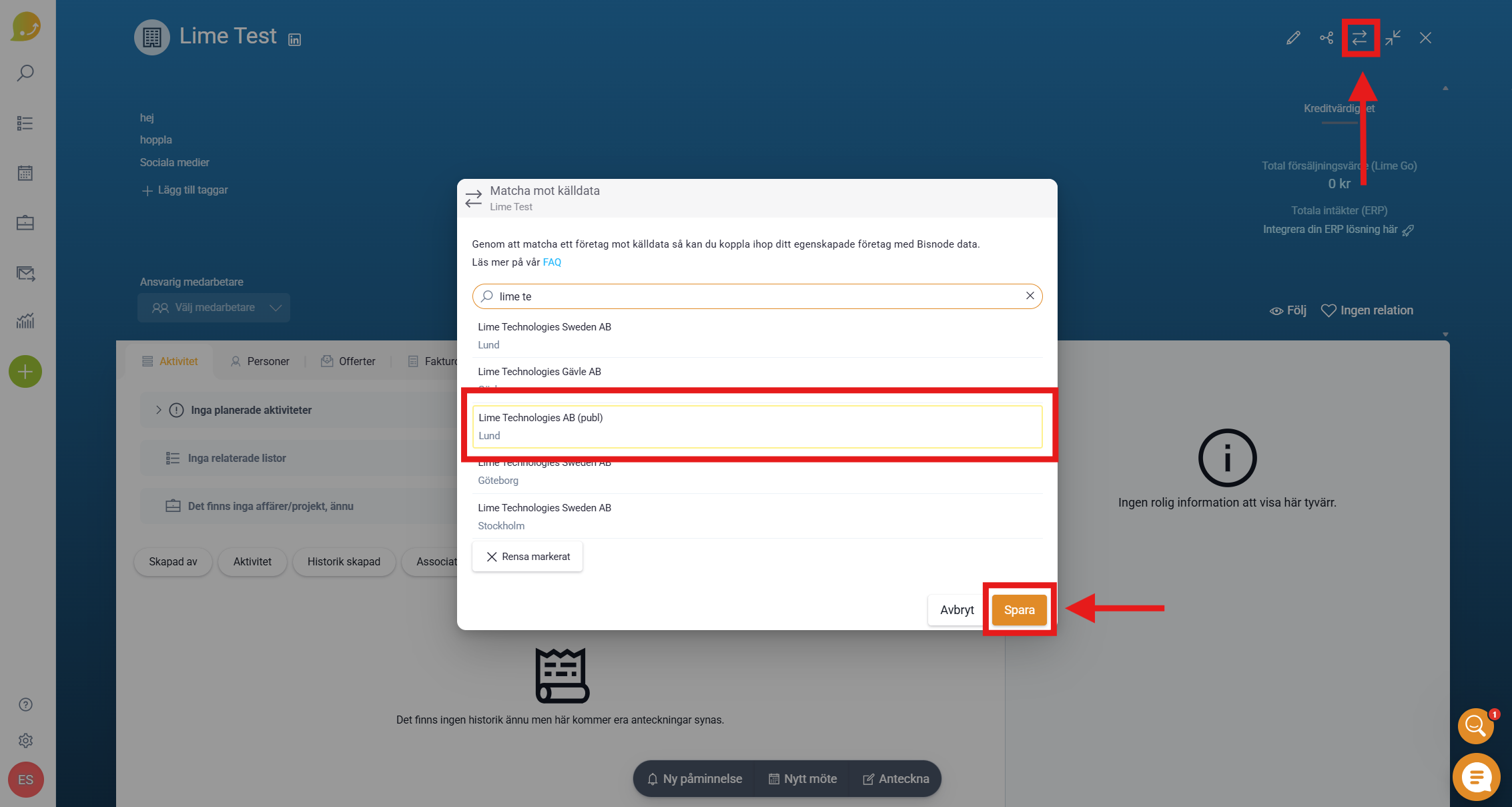Open the lists icon in left sidebar
The width and height of the screenshot is (1512, 807).
coord(25,123)
